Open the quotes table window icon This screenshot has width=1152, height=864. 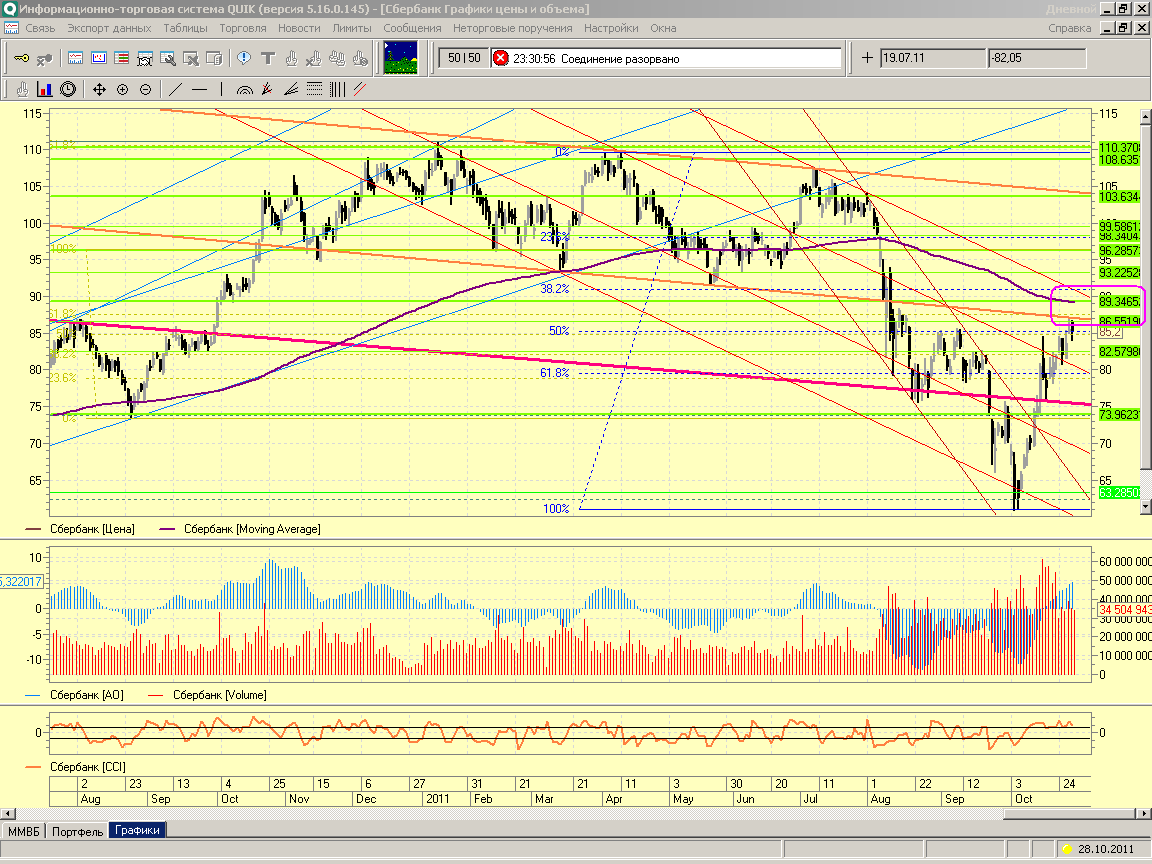tap(75, 58)
